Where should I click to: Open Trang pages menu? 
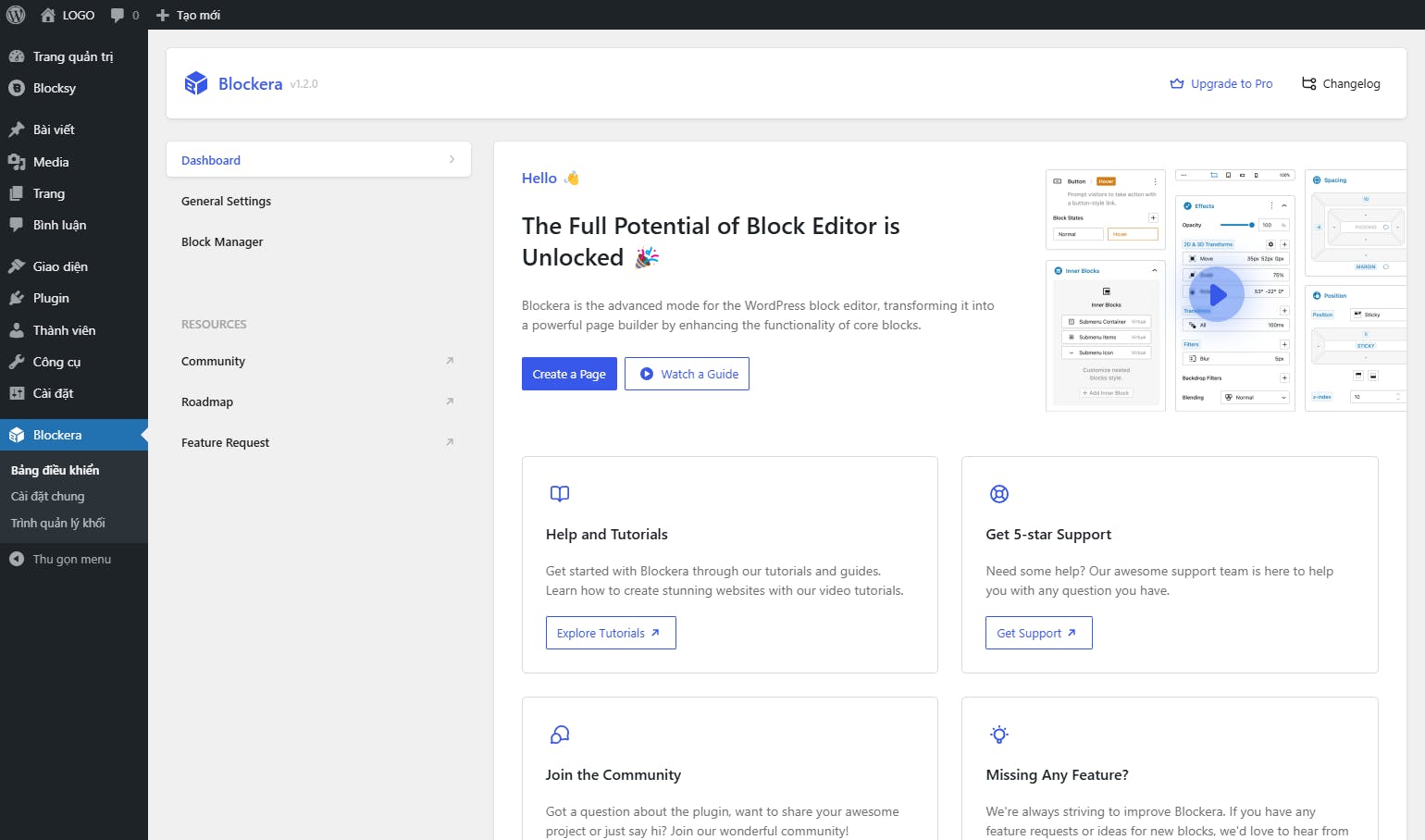click(x=74, y=193)
